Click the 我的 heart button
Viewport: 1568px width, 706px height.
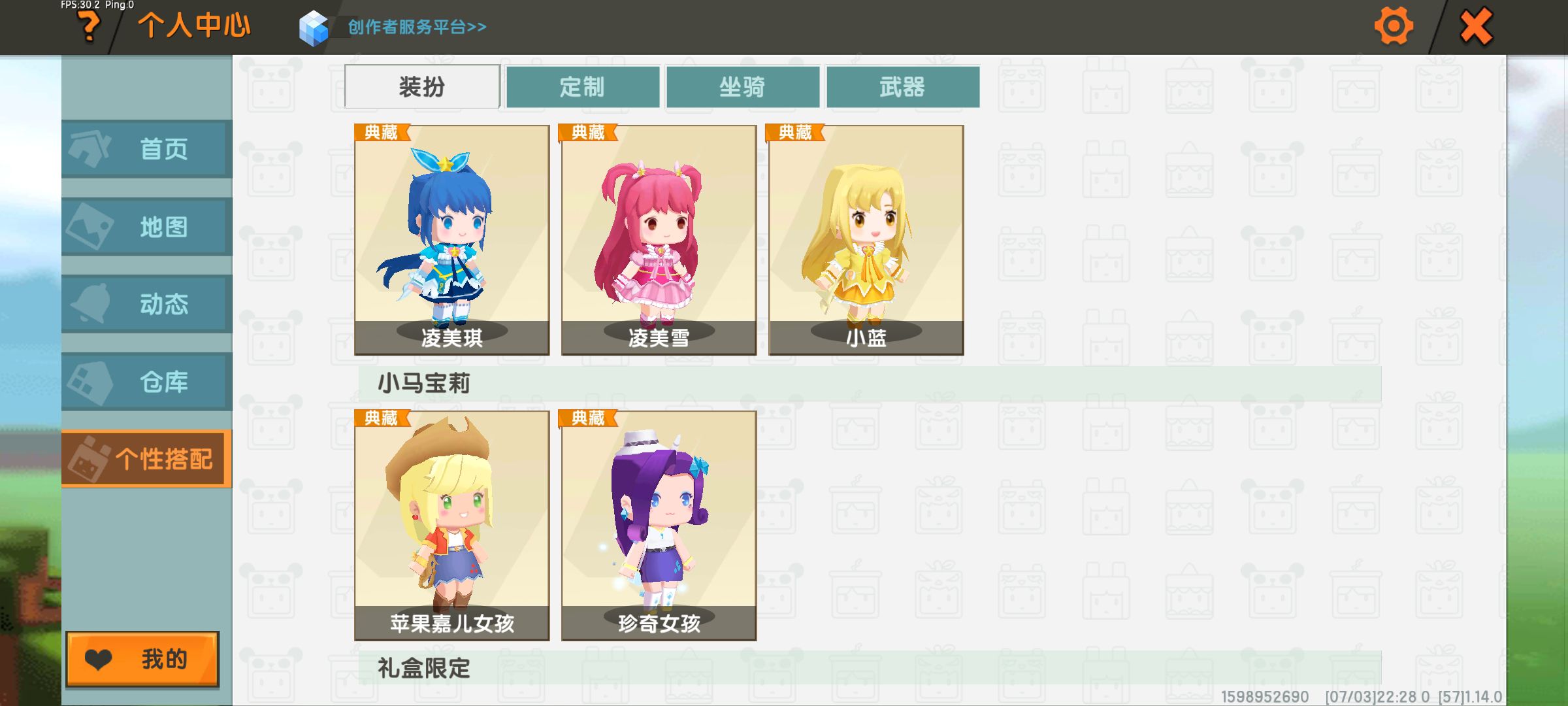[142, 659]
